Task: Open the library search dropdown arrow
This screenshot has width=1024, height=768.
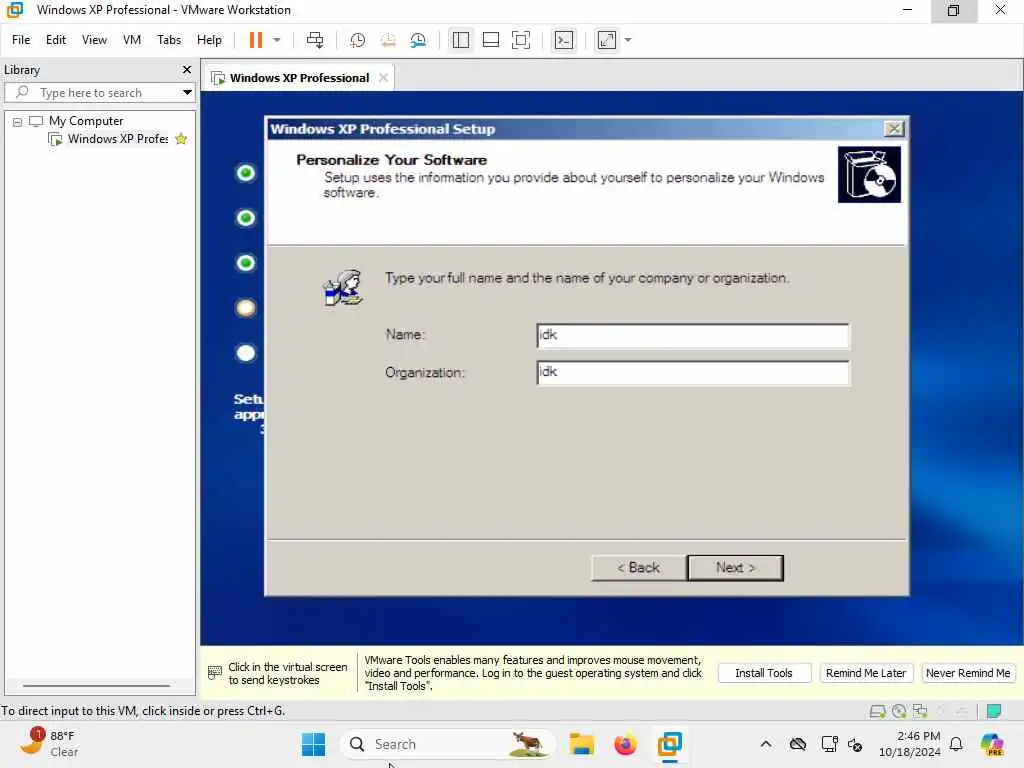Action: (x=187, y=93)
